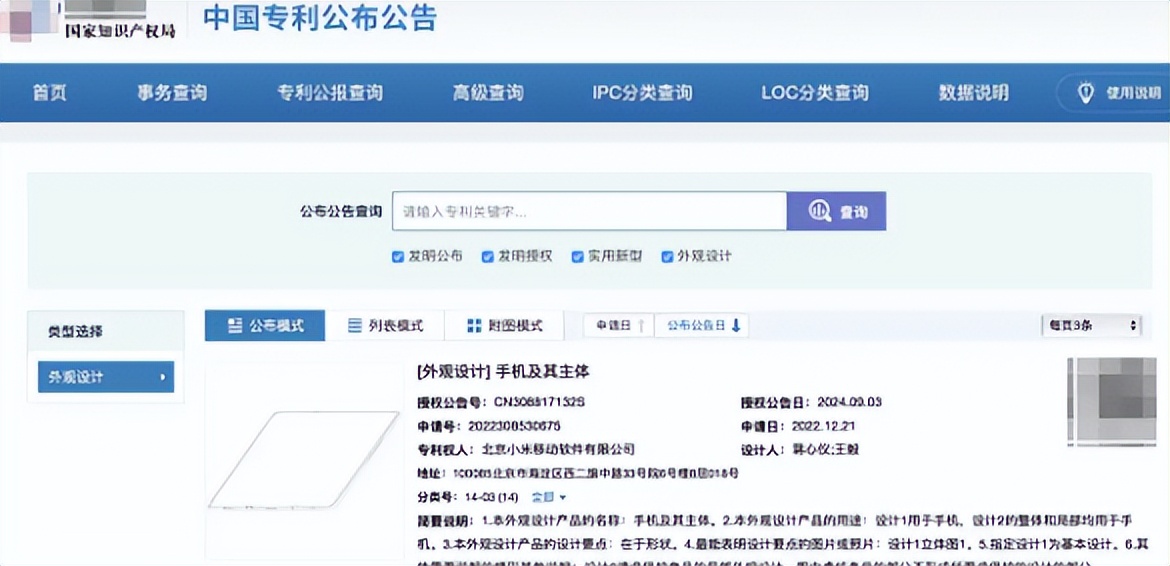Uncheck the 实用新型 checkbox
Screen dimensions: 1170x566
tap(577, 257)
